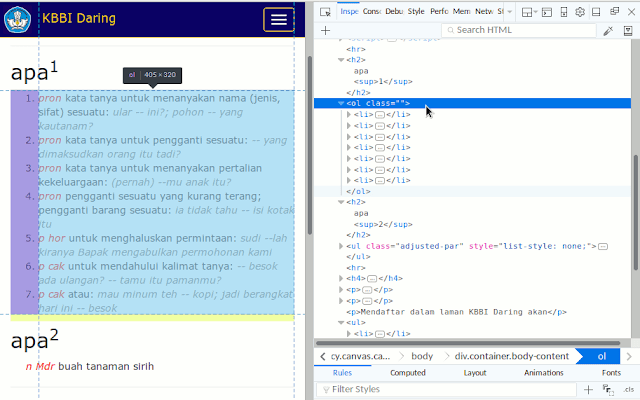
Task: Grab a color with the eyedropper icon
Action: pos(608,31)
